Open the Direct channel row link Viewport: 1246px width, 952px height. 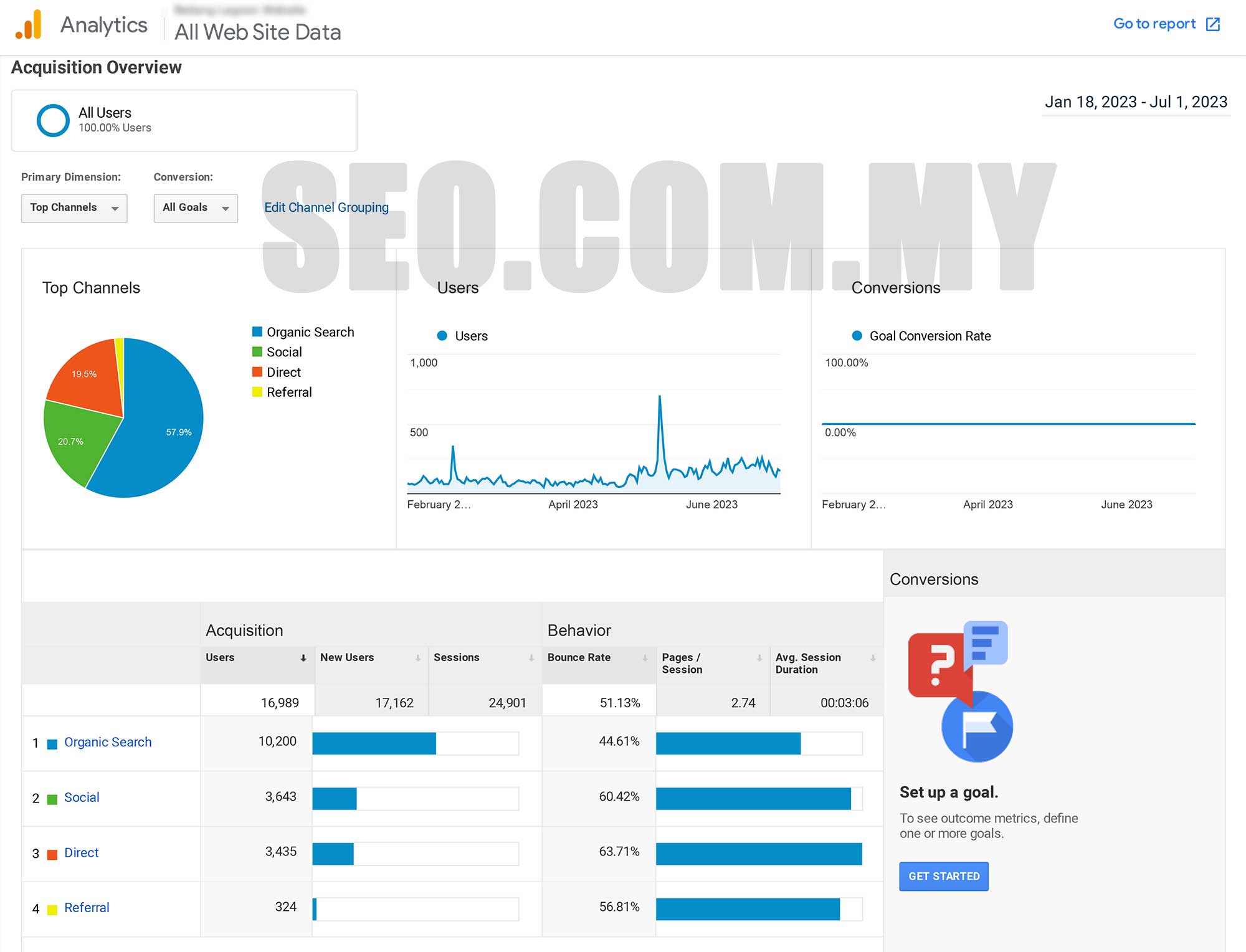click(x=82, y=853)
